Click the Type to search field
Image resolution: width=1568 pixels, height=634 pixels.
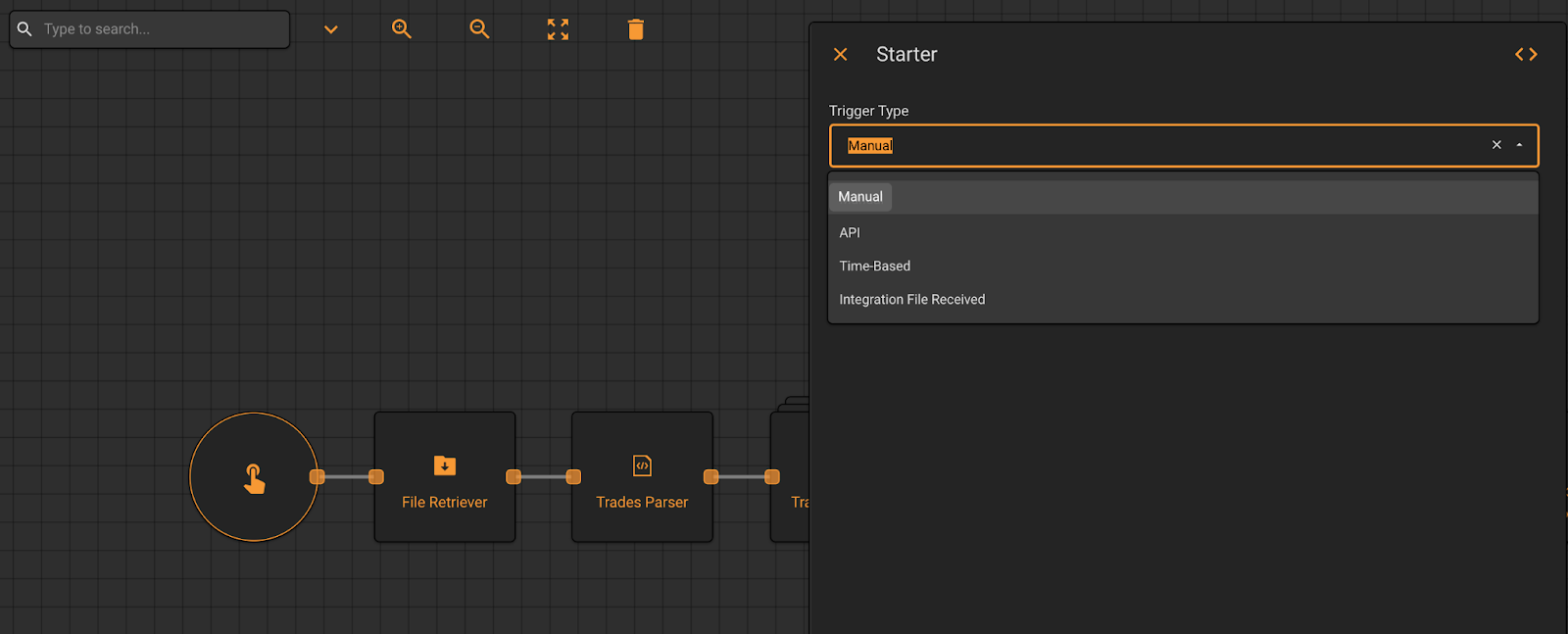point(162,29)
